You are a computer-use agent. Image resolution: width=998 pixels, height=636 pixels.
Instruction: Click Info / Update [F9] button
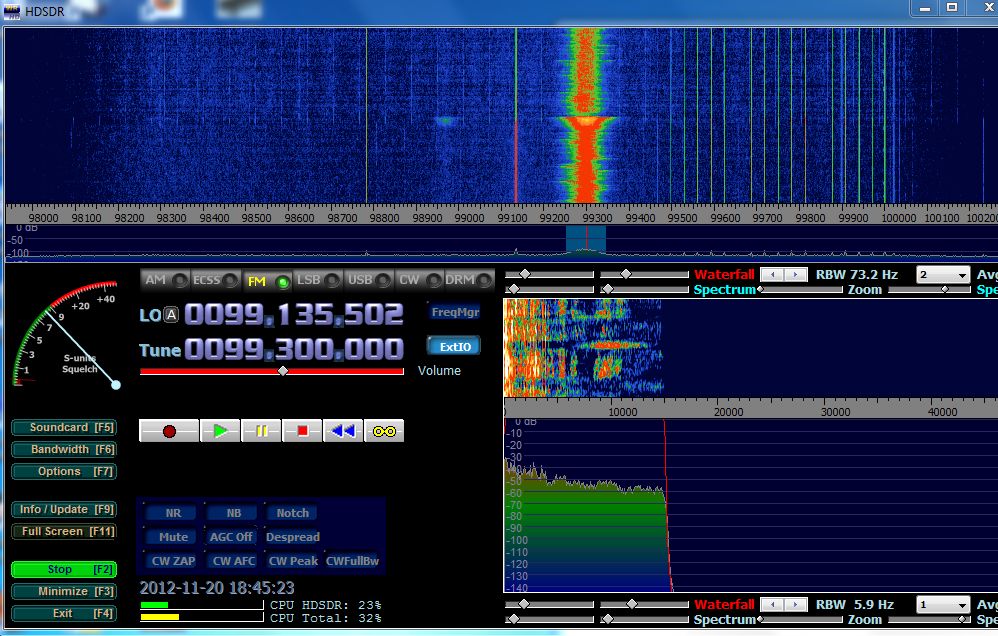click(x=64, y=509)
